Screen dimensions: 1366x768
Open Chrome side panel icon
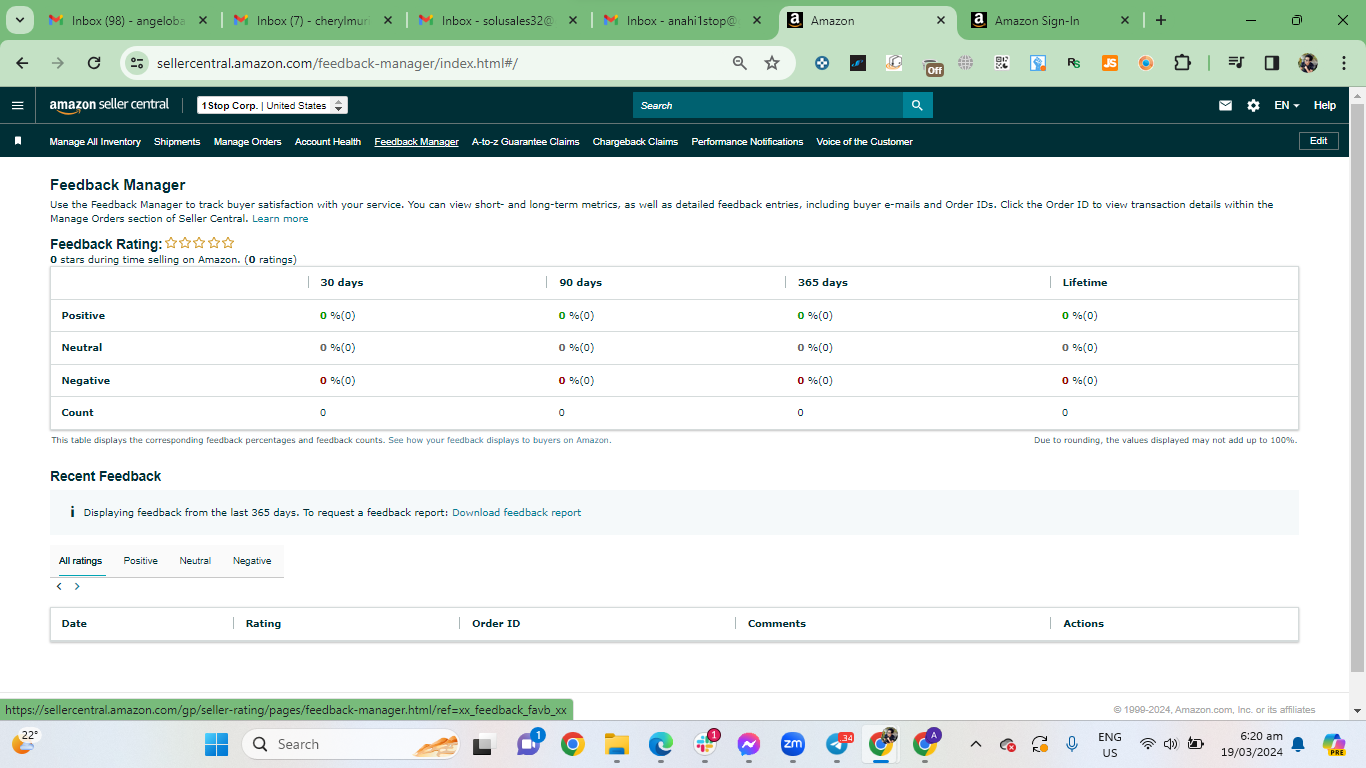(1272, 63)
